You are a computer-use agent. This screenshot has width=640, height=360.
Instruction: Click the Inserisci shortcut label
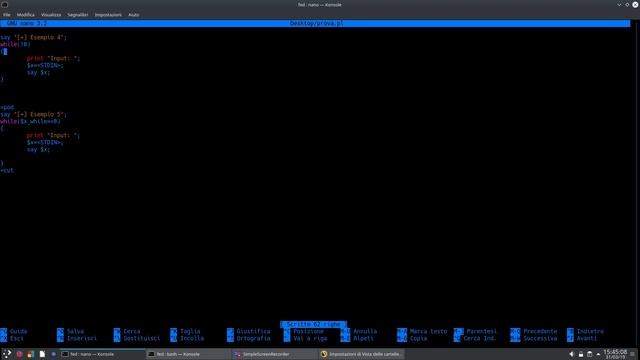(x=82, y=338)
